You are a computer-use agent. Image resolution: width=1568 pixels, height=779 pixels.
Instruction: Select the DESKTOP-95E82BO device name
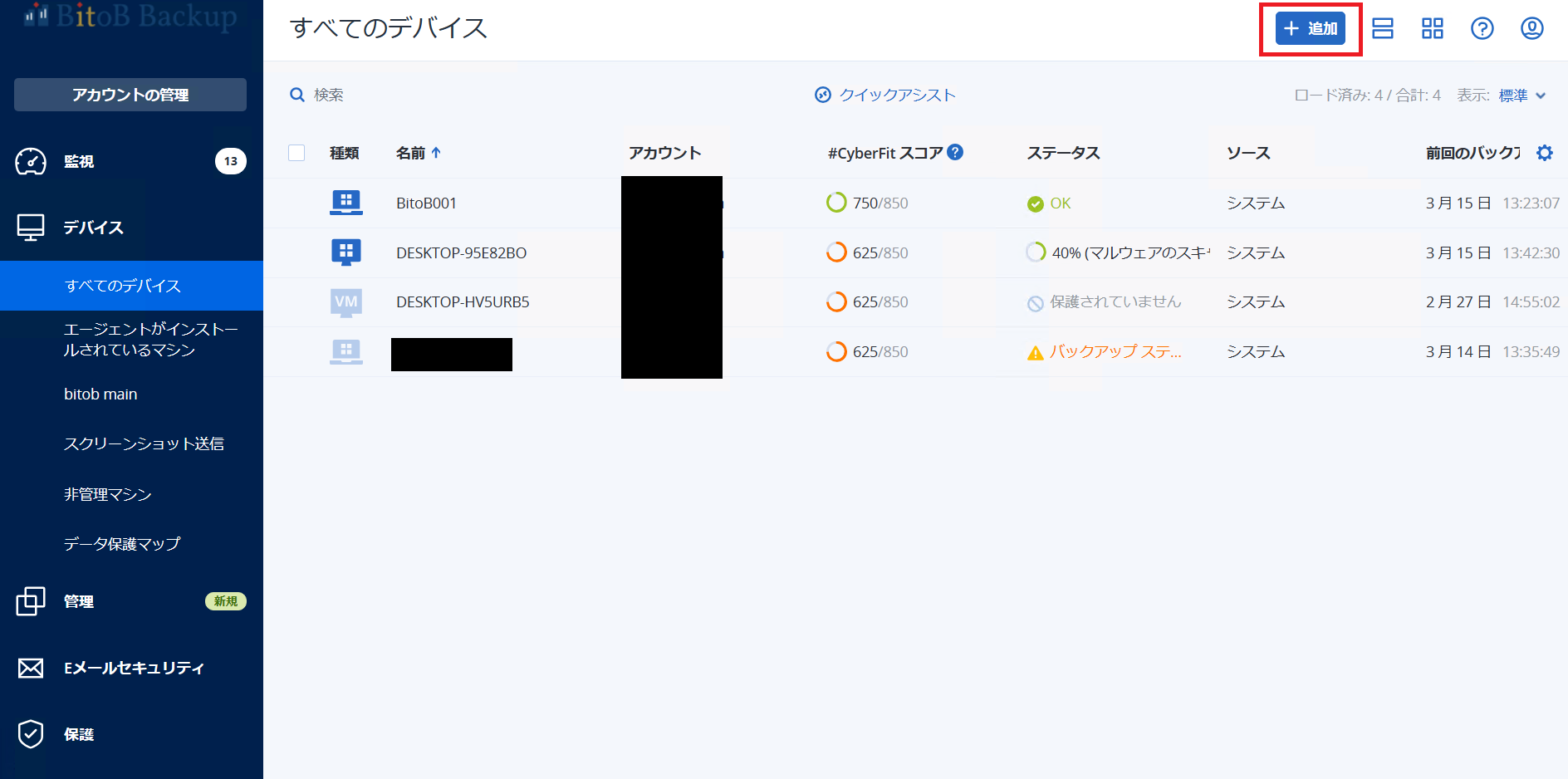461,253
